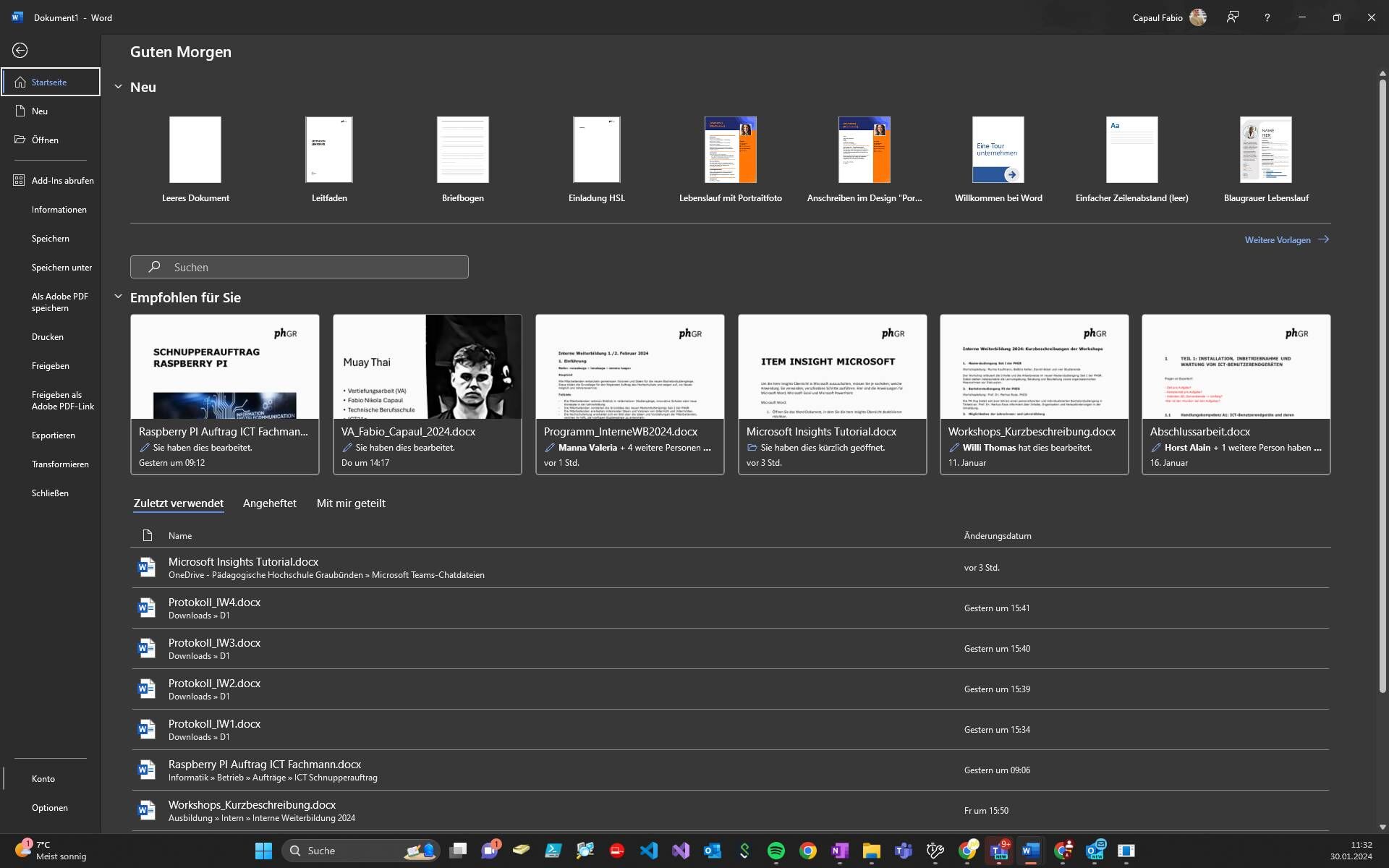Open Optionen in the sidebar
The width and height of the screenshot is (1389, 868).
(50, 808)
